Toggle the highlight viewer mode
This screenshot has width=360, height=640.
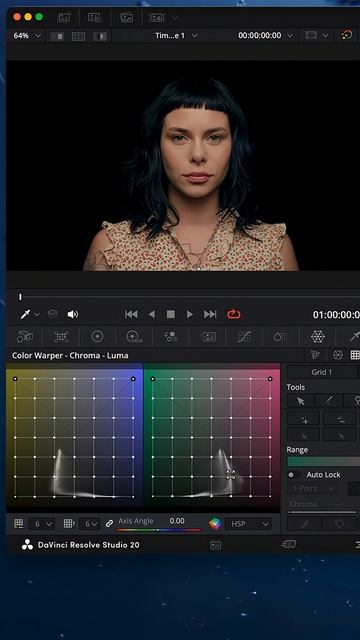coord(100,36)
